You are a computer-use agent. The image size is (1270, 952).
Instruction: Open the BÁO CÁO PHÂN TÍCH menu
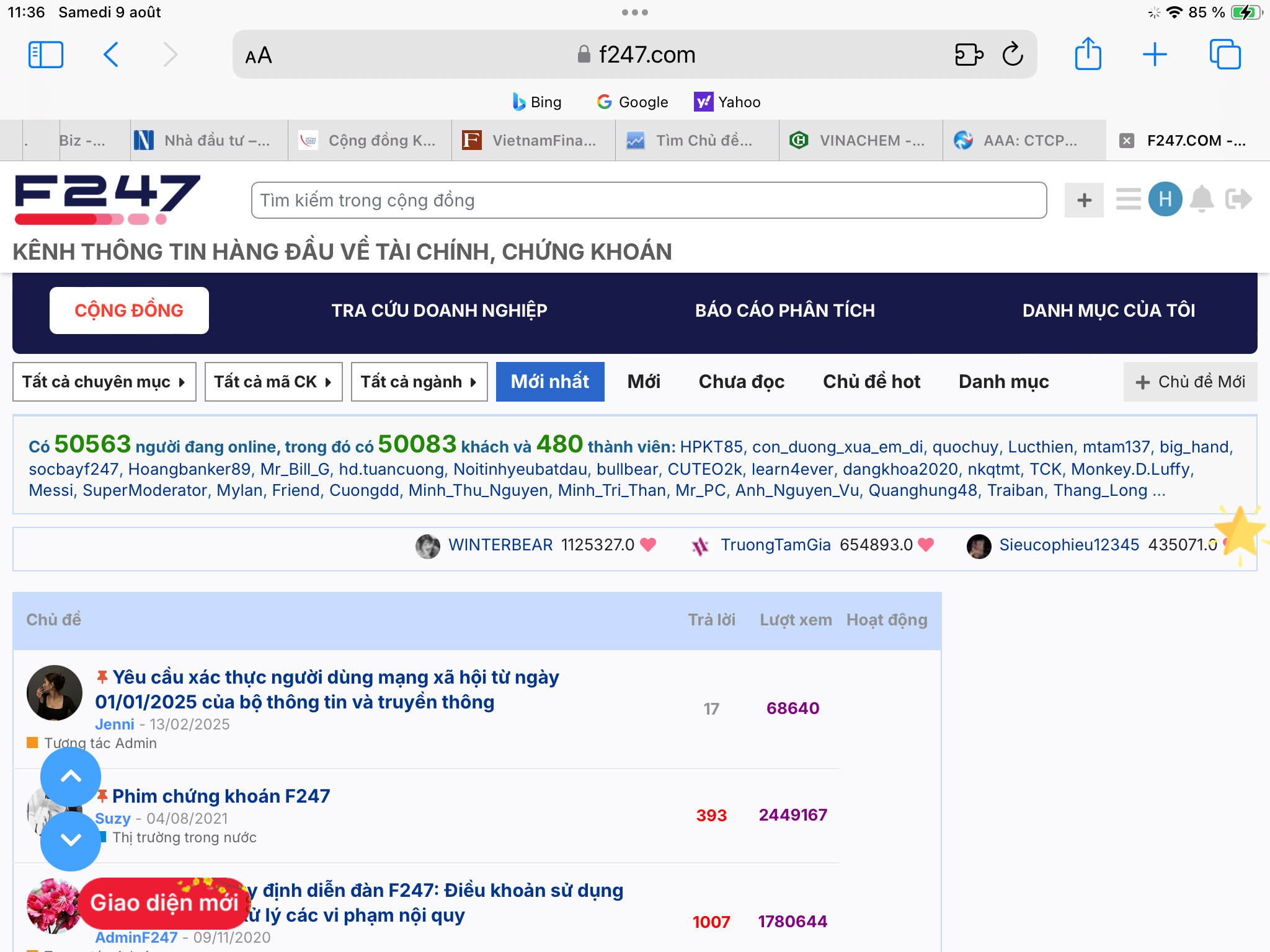coord(784,311)
